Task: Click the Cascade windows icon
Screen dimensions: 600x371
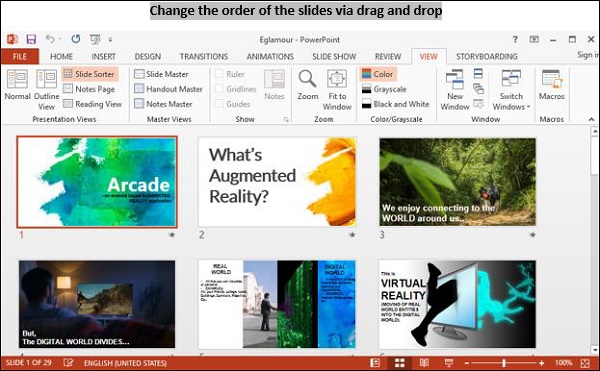Action: pyautogui.click(x=478, y=89)
